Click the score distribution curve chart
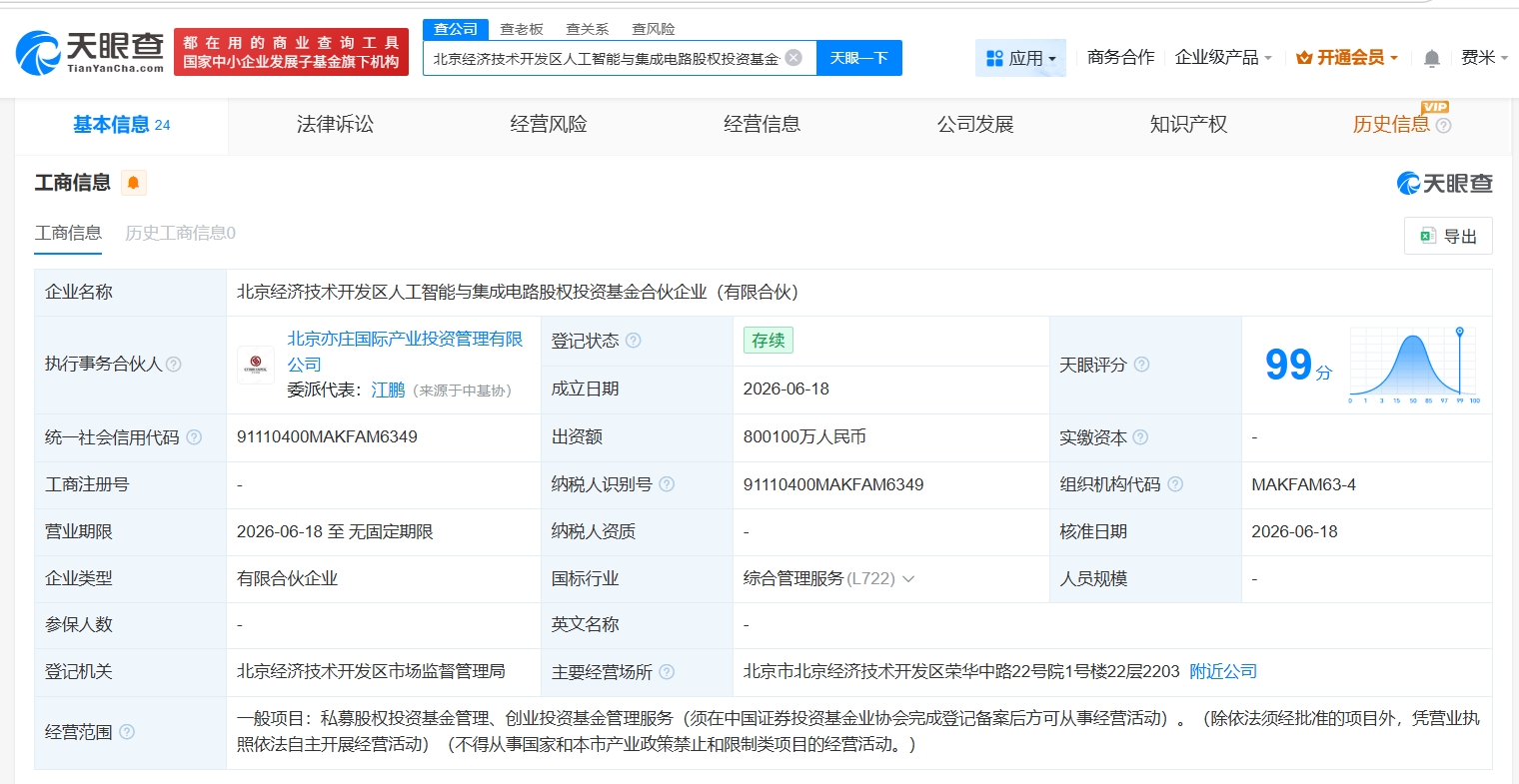This screenshot has width=1519, height=784. tap(1414, 366)
